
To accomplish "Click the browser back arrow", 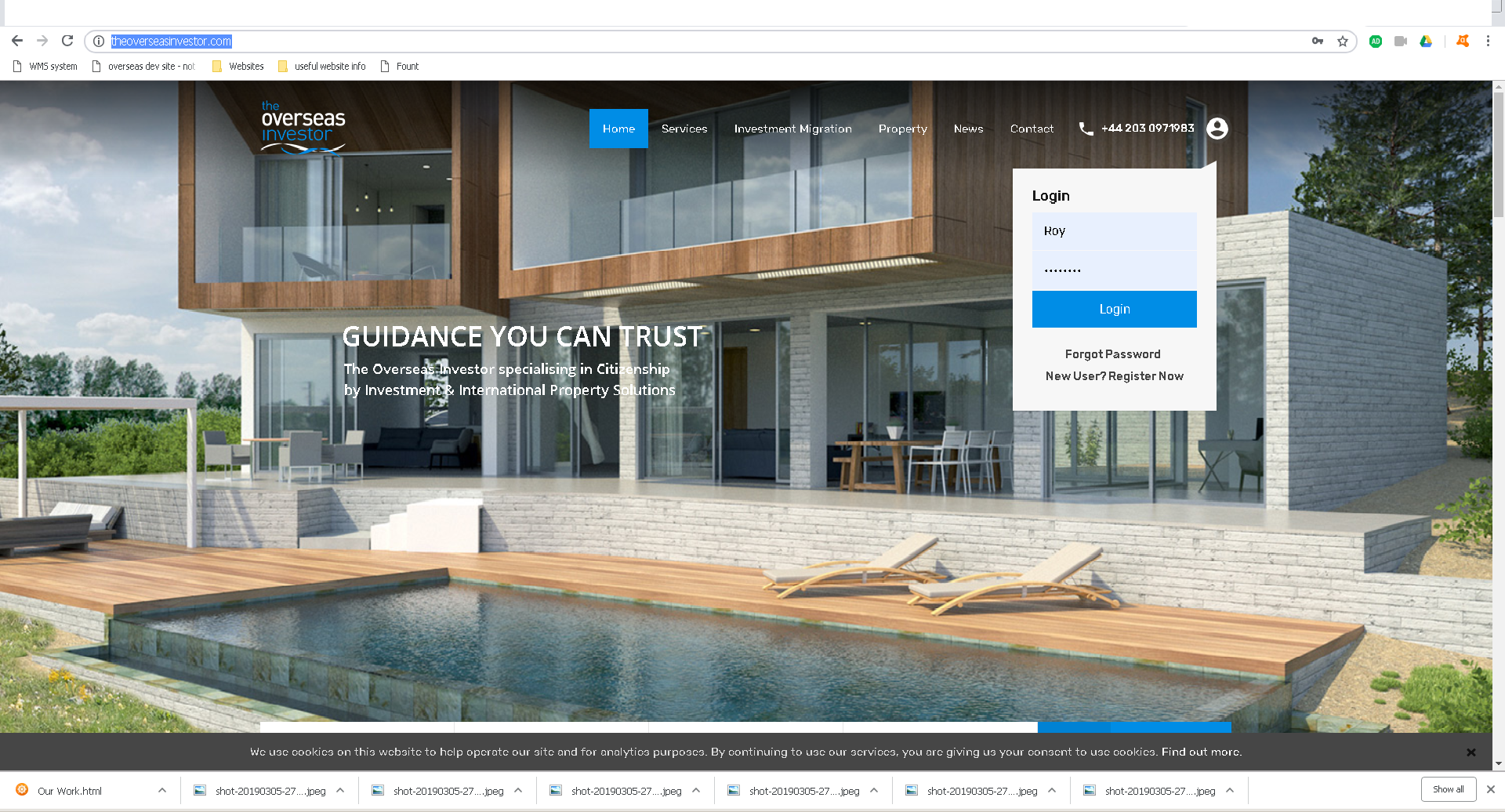I will click(17, 41).
